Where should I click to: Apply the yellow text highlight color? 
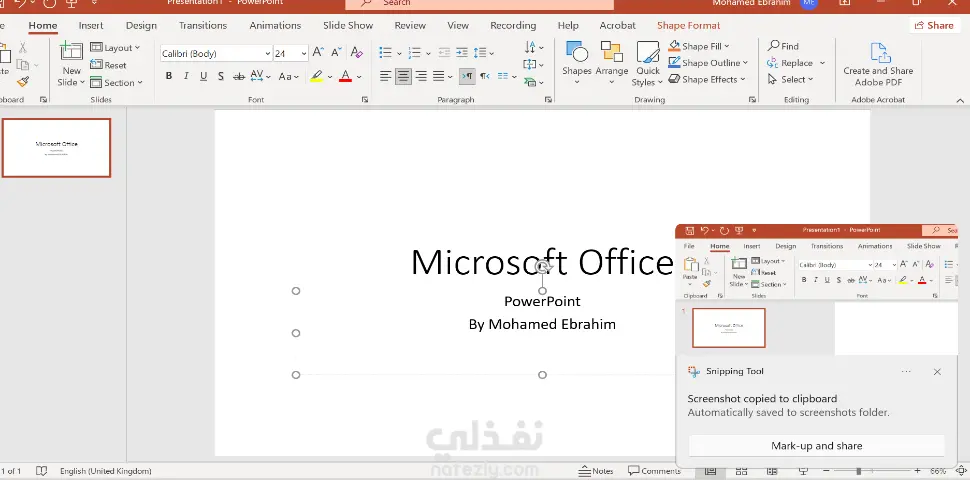317,77
